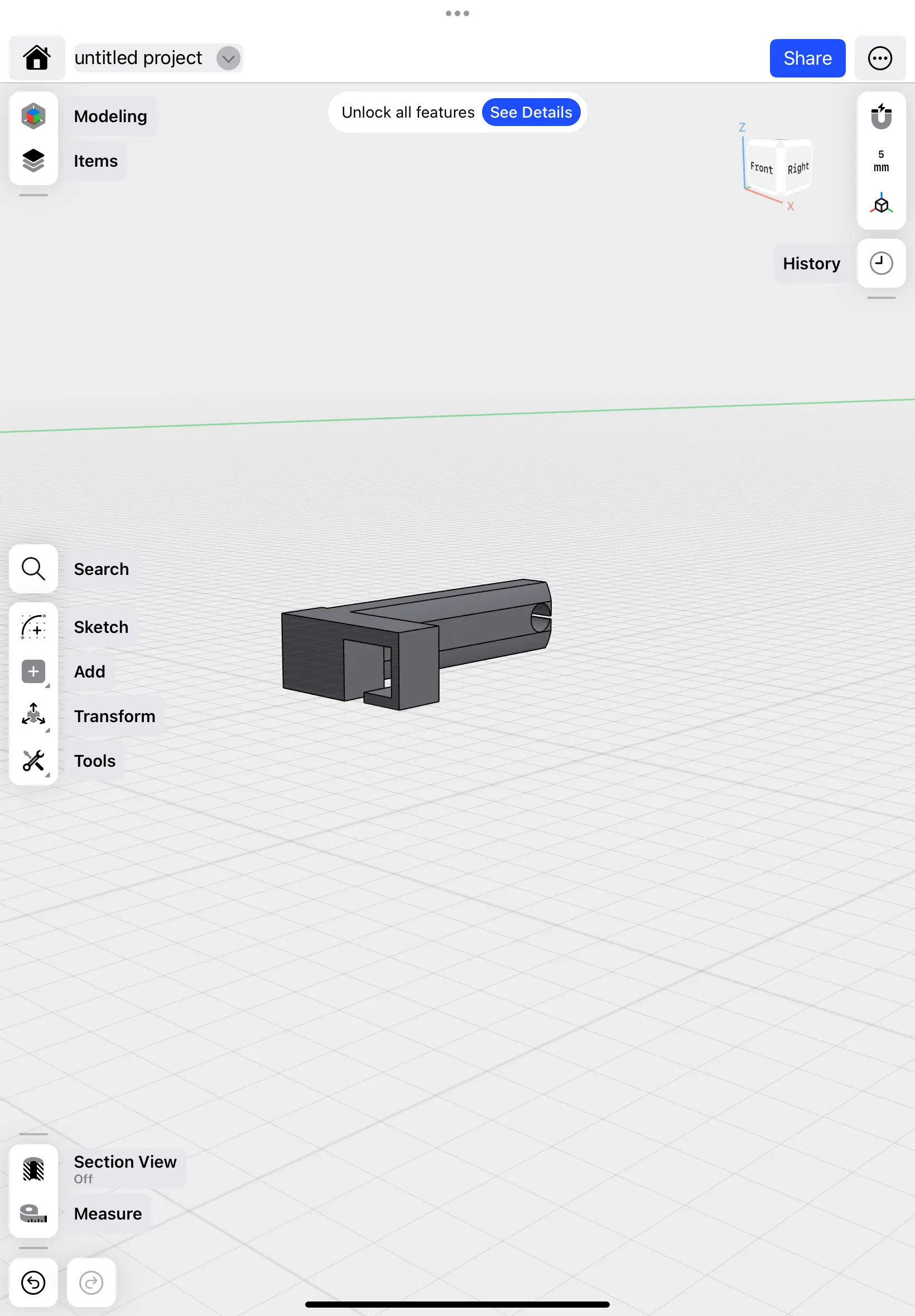
Task: Switch to the Items panel
Action: [x=33, y=161]
